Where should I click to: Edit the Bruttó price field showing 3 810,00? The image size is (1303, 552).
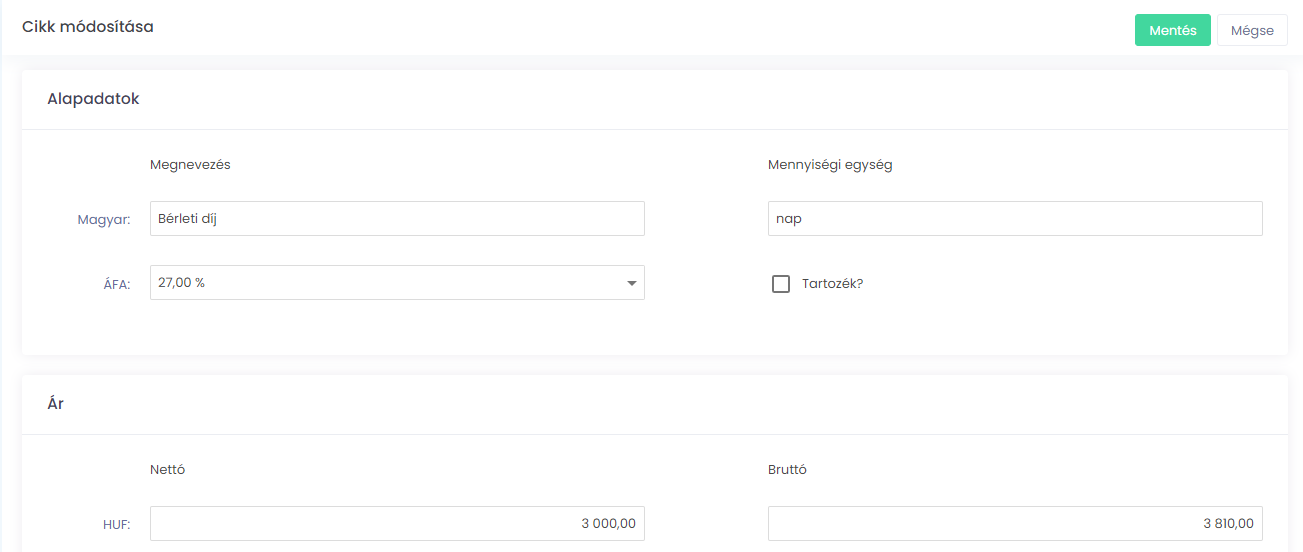(x=1015, y=524)
